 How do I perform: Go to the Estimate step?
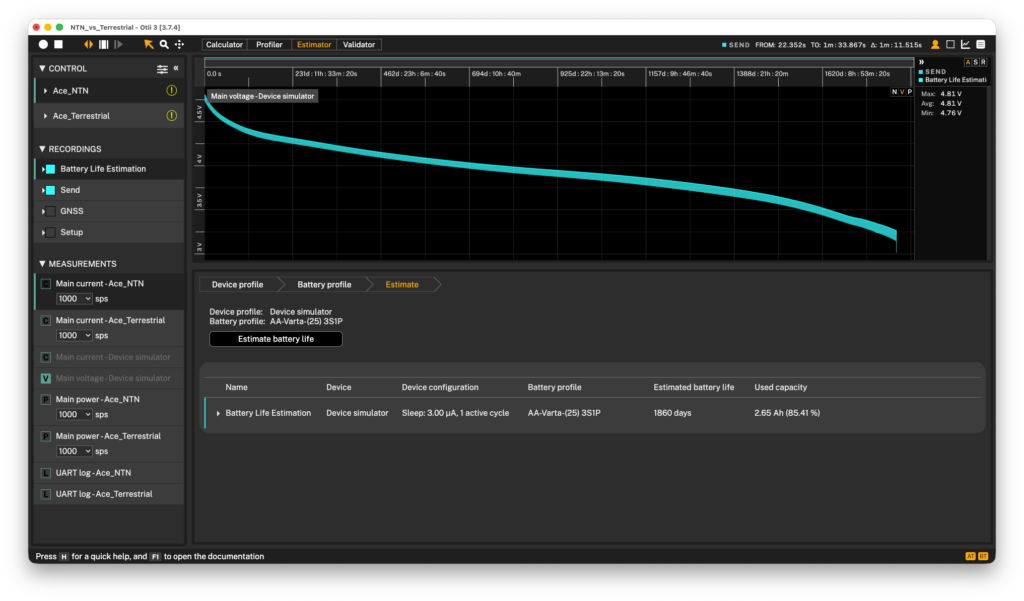pos(402,285)
